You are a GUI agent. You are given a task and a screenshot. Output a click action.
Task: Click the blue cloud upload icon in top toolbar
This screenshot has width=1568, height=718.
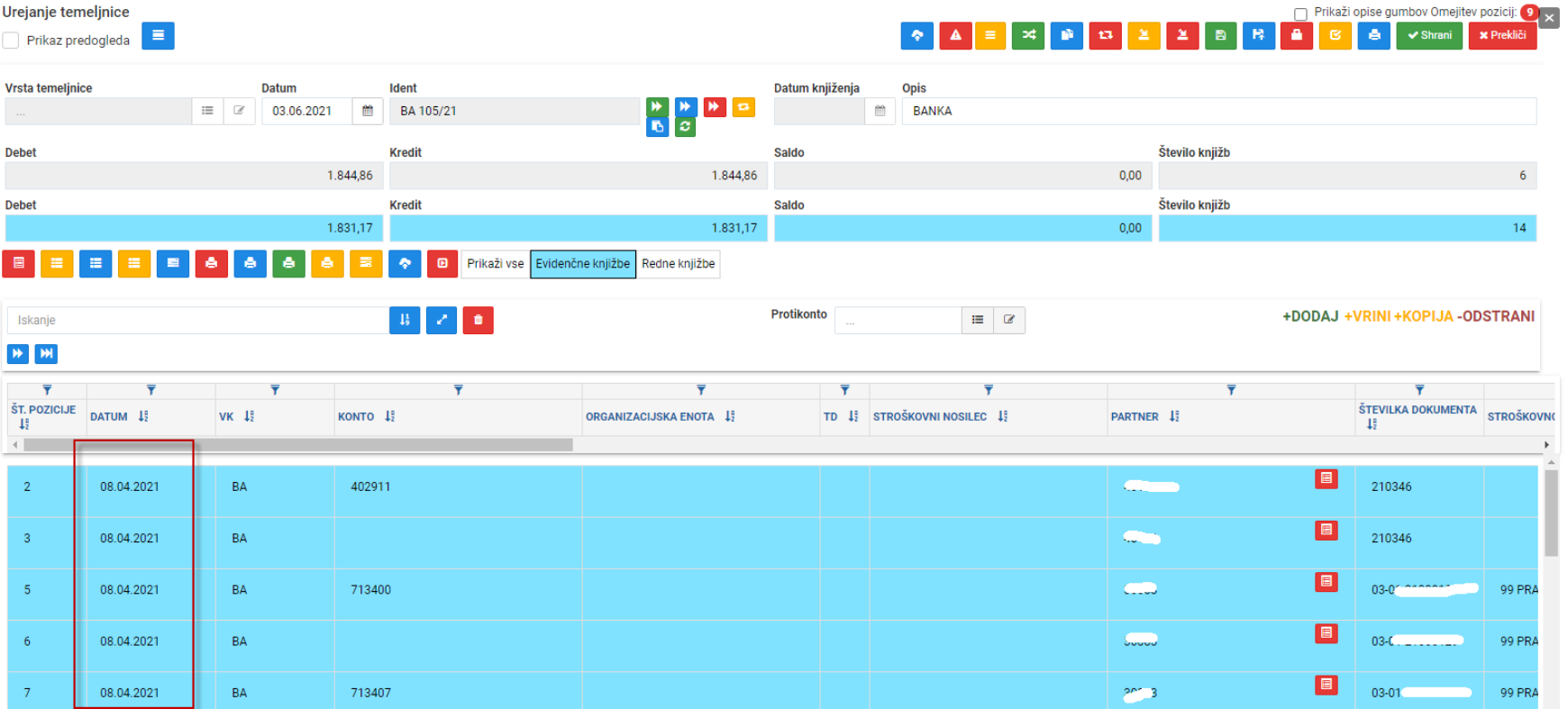tap(917, 35)
